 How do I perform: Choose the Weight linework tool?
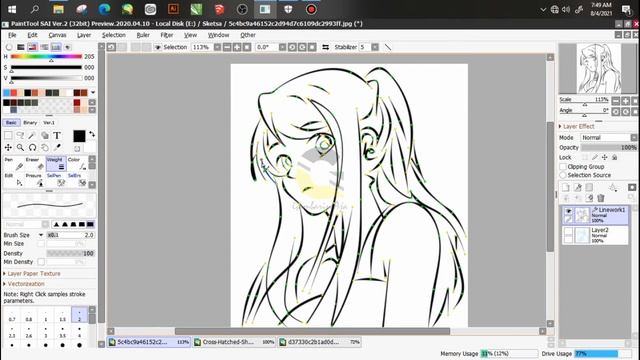pyautogui.click(x=56, y=164)
